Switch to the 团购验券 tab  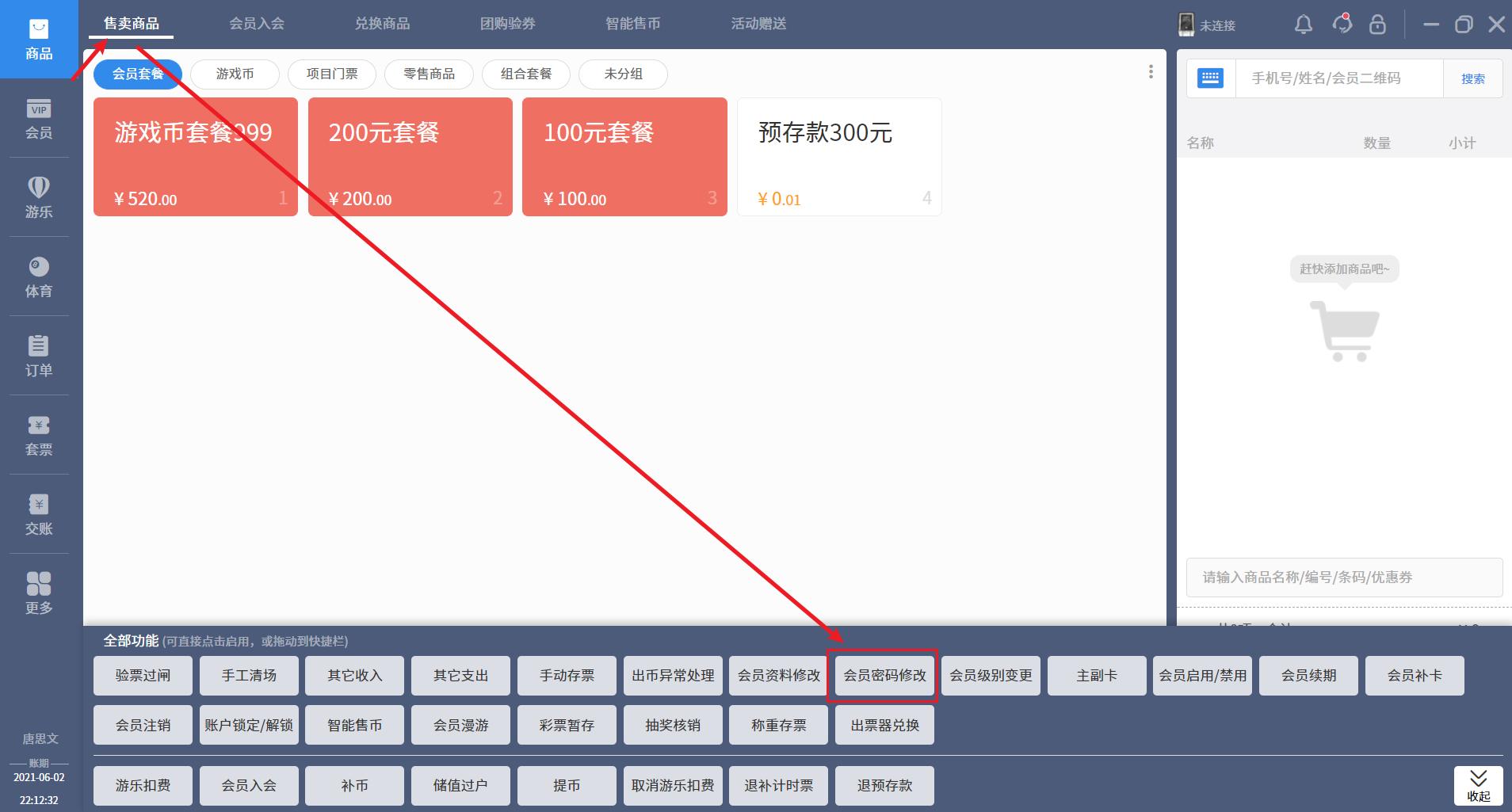pos(508,24)
